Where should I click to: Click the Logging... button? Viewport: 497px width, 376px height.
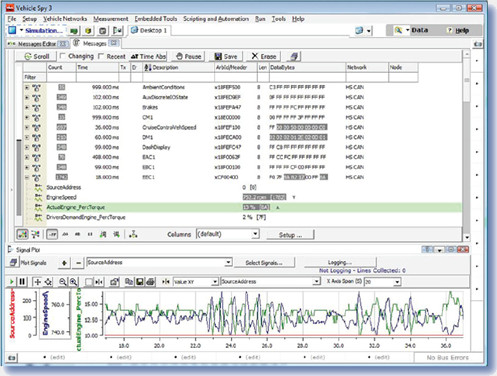[x=340, y=262]
